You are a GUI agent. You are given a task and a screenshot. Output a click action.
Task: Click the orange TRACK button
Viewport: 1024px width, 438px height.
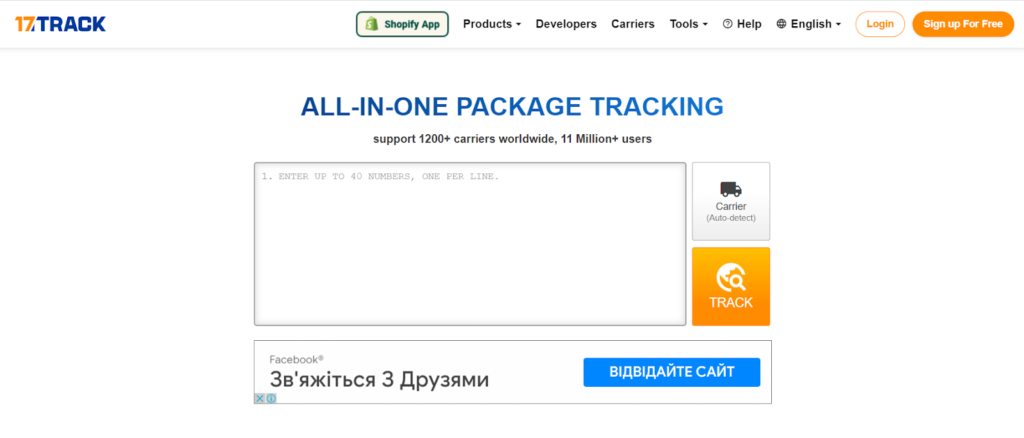tap(731, 287)
